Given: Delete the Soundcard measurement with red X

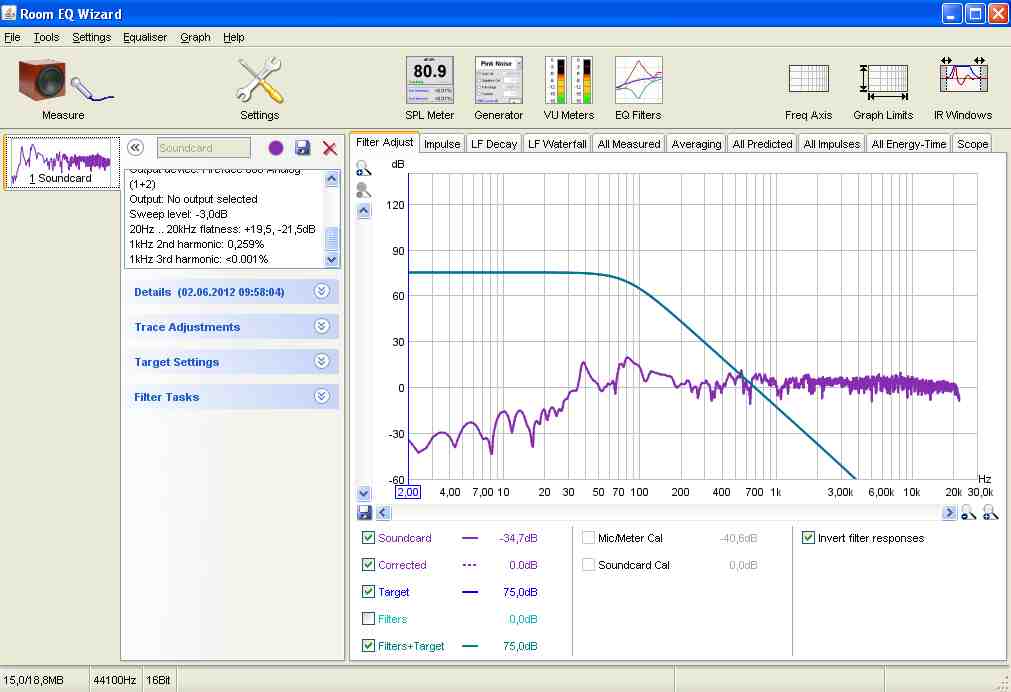Looking at the screenshot, I should pos(329,148).
